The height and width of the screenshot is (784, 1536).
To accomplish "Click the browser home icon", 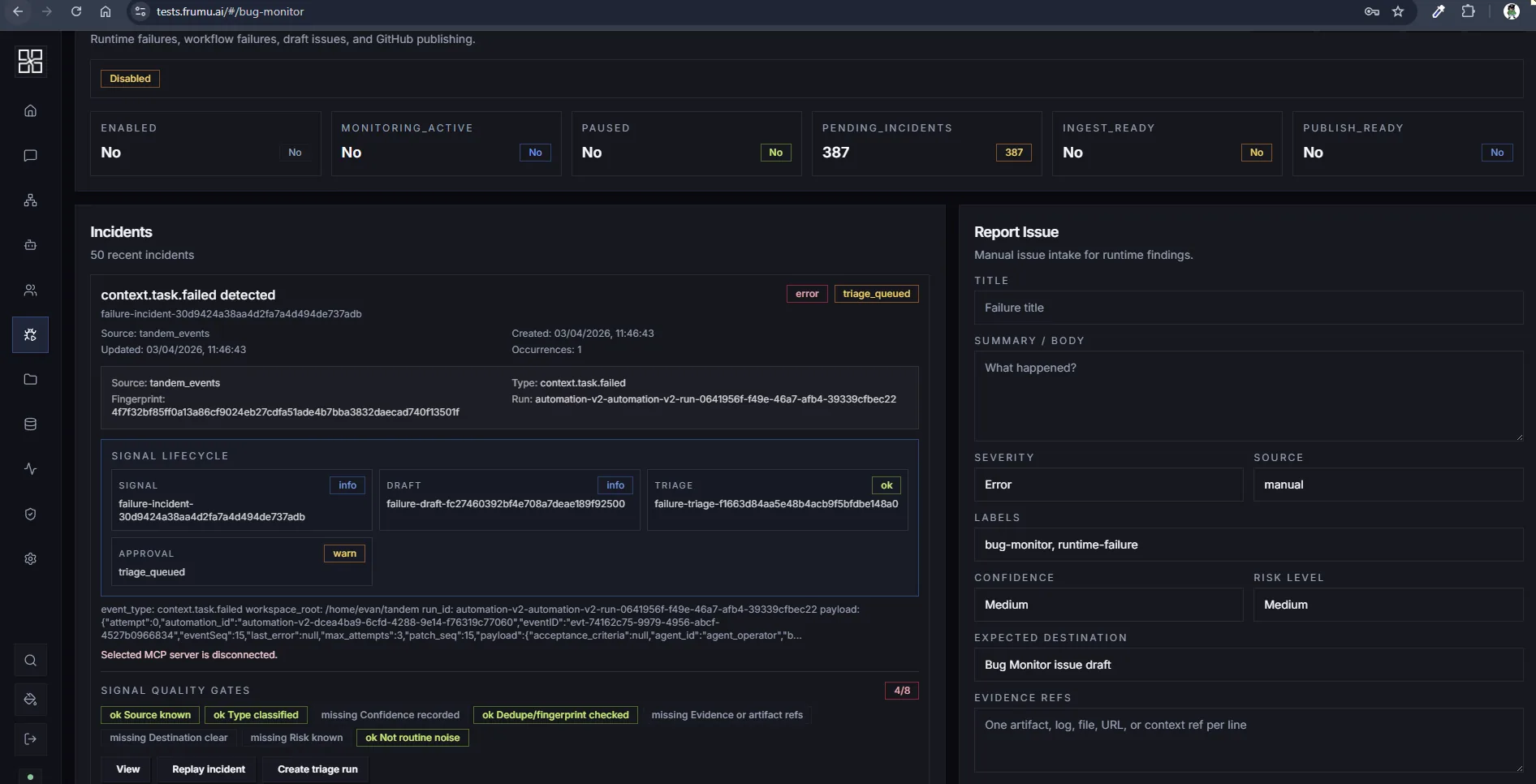I will 105,11.
